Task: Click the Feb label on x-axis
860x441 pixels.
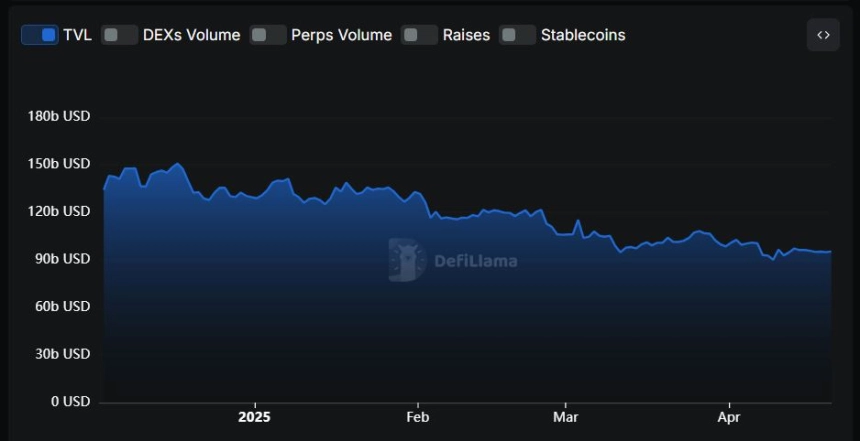Action: pos(417,417)
